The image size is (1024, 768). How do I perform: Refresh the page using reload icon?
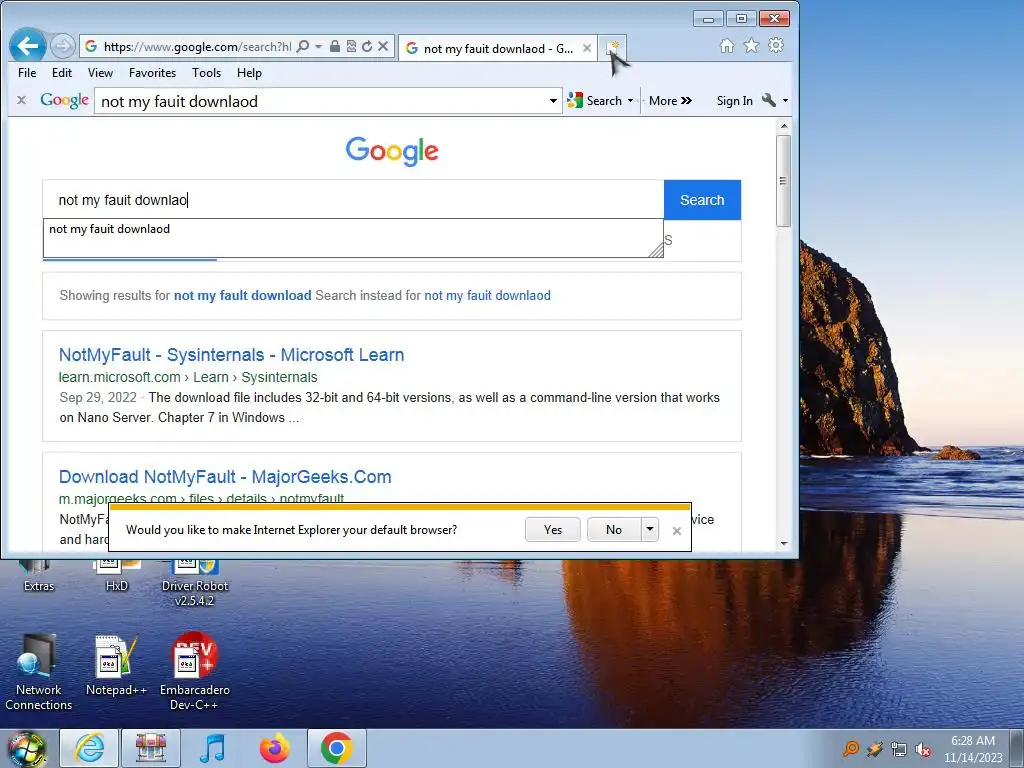[x=367, y=46]
